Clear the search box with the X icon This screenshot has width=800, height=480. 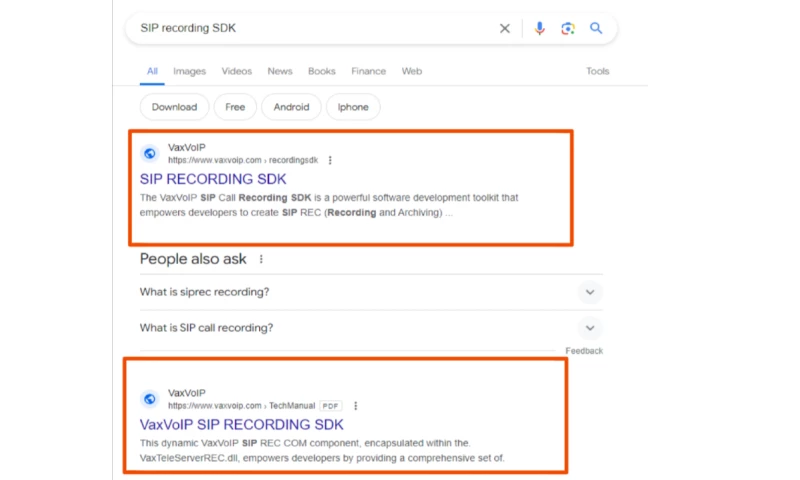(504, 29)
